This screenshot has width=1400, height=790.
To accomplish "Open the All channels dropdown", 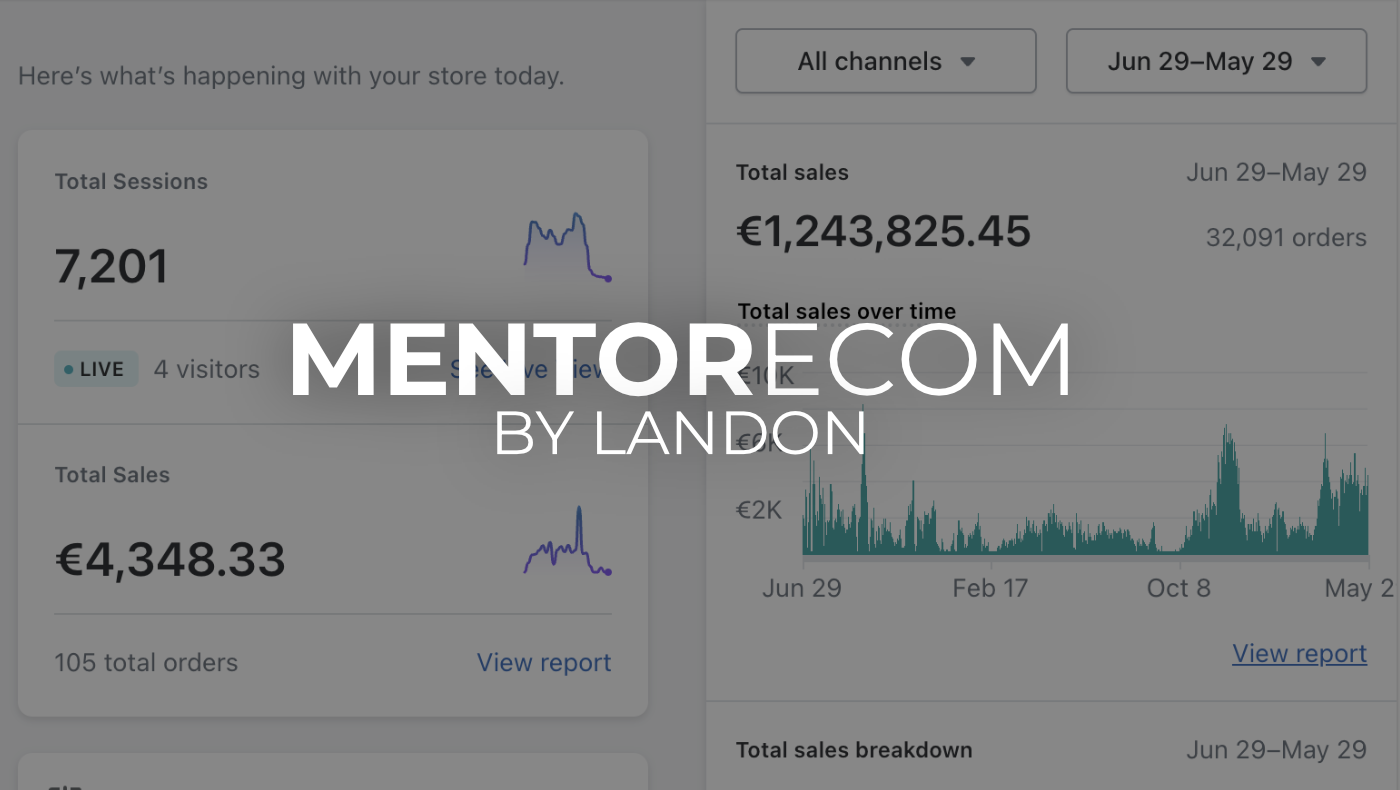I will pyautogui.click(x=885, y=61).
